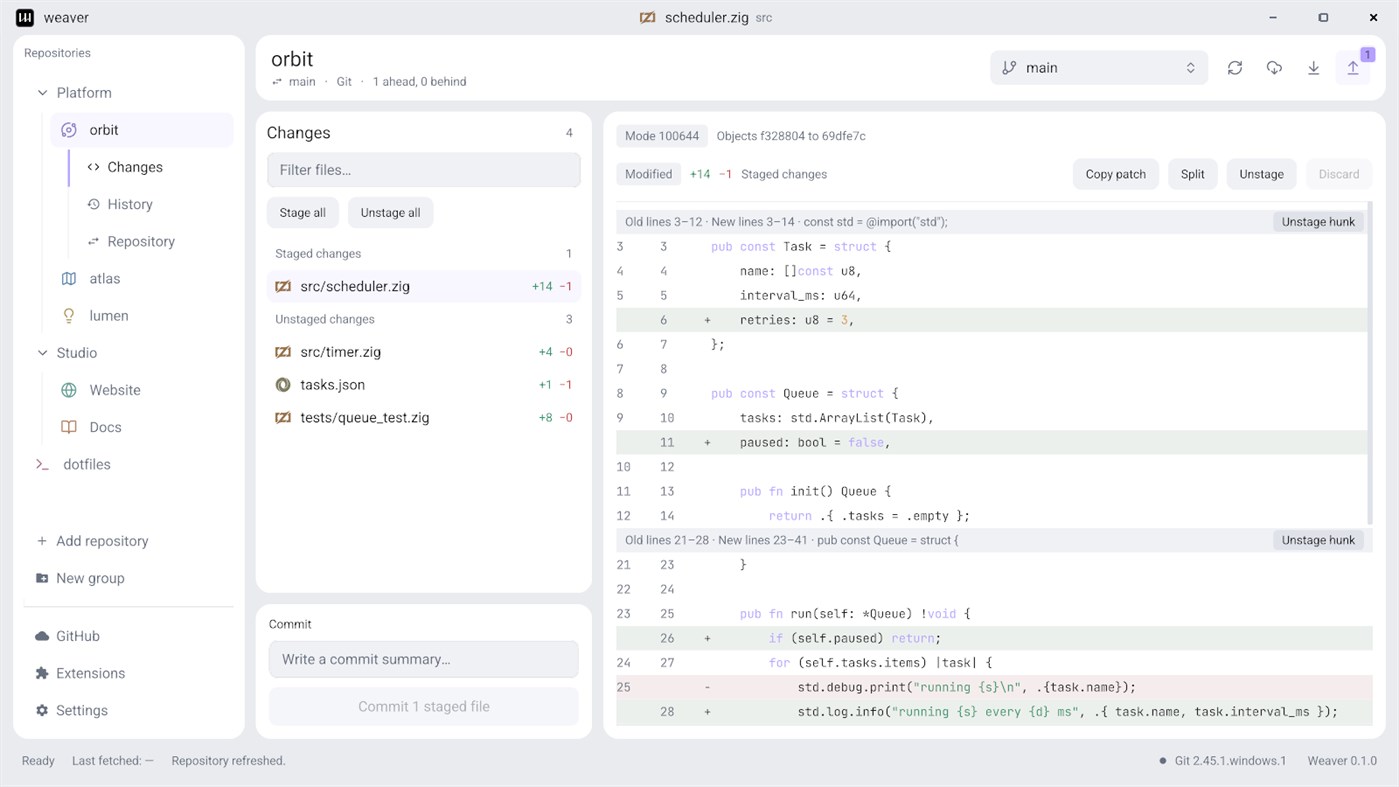Click the New group folder icon
This screenshot has height=787, width=1399.
42,578
